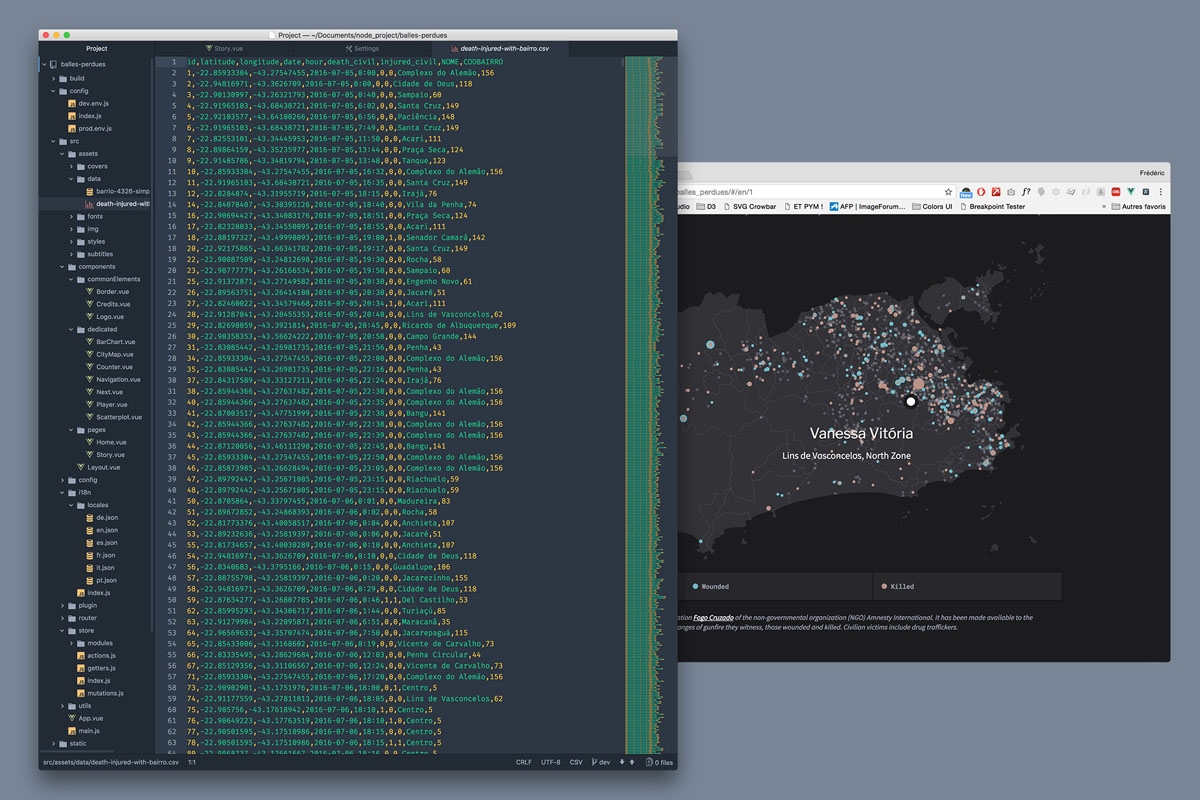Click the Fogo Cruzado link in browser
This screenshot has width=1200, height=800.
click(714, 618)
